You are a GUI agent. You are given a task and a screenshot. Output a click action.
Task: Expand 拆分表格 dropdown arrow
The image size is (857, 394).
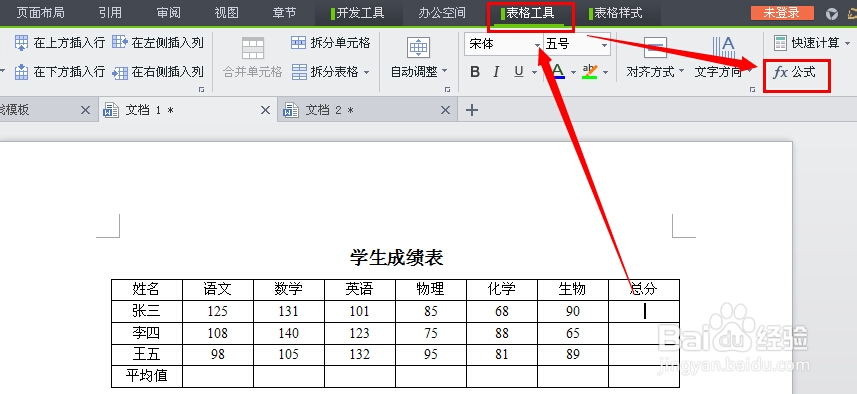pyautogui.click(x=366, y=72)
